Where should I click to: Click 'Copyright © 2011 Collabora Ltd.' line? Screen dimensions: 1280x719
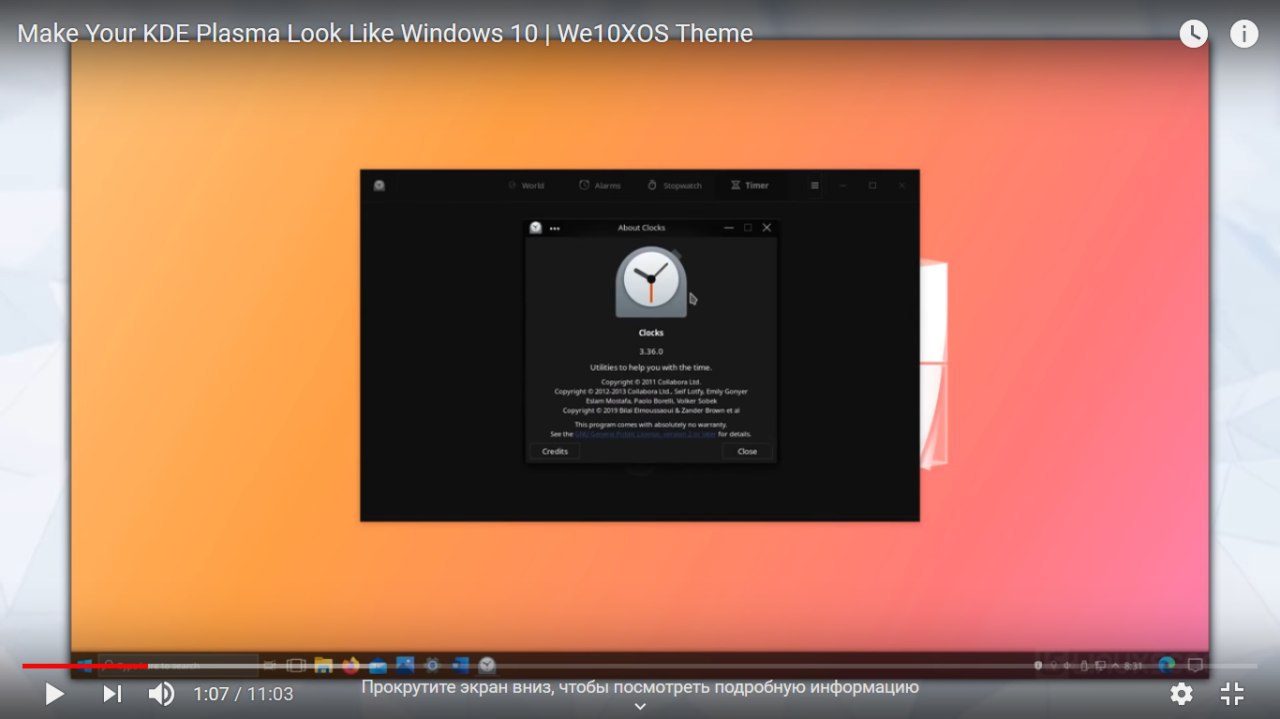(x=651, y=382)
